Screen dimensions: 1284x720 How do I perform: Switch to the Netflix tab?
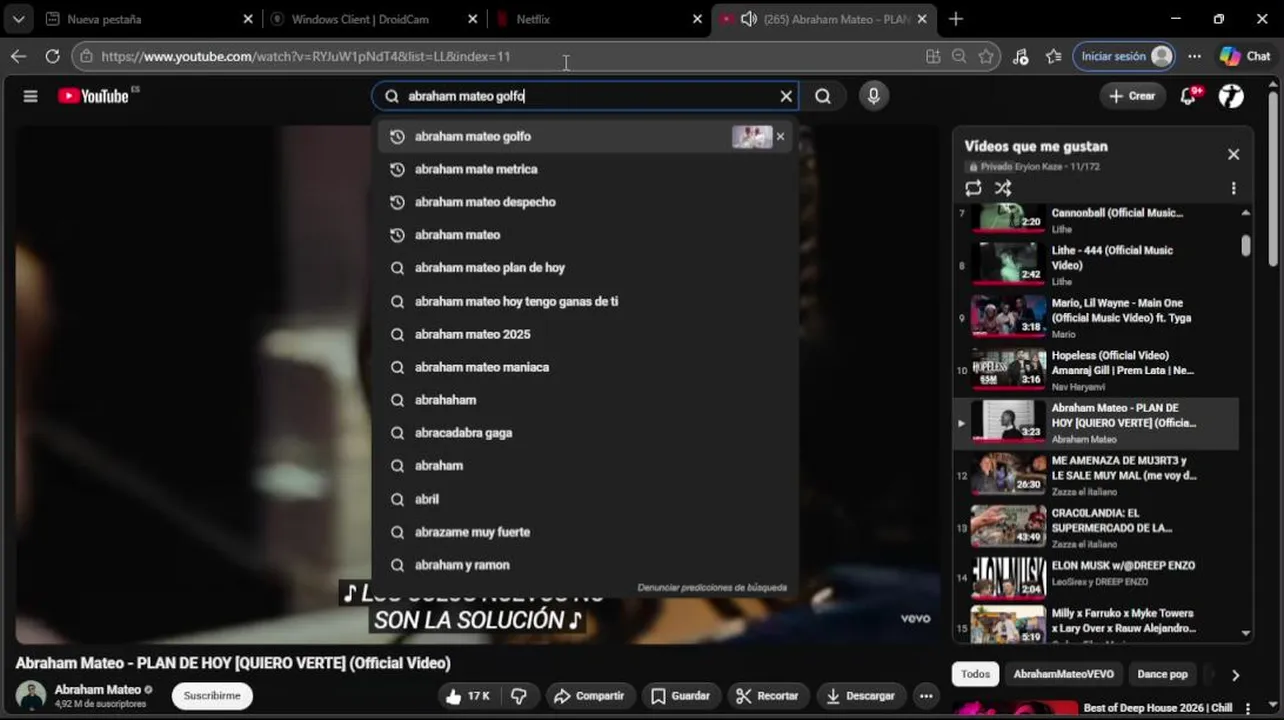pos(600,19)
